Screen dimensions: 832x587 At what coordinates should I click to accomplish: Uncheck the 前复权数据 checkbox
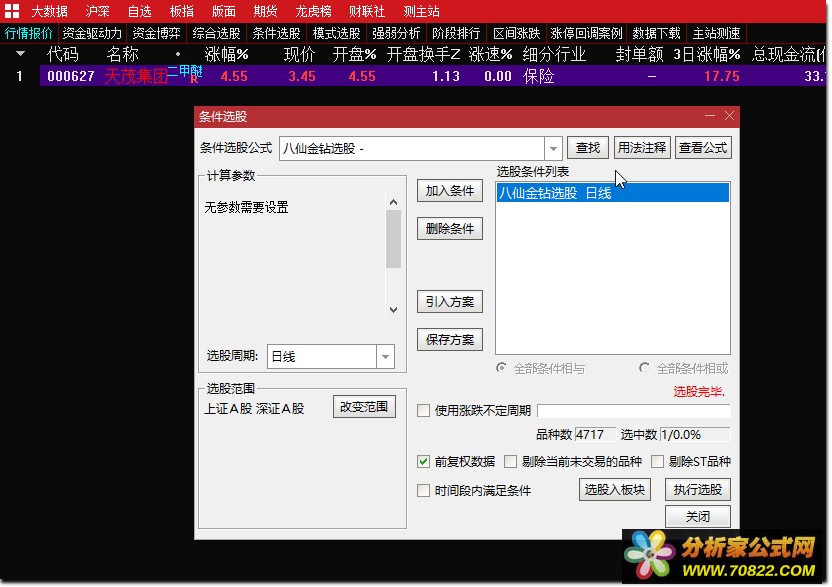pos(423,461)
